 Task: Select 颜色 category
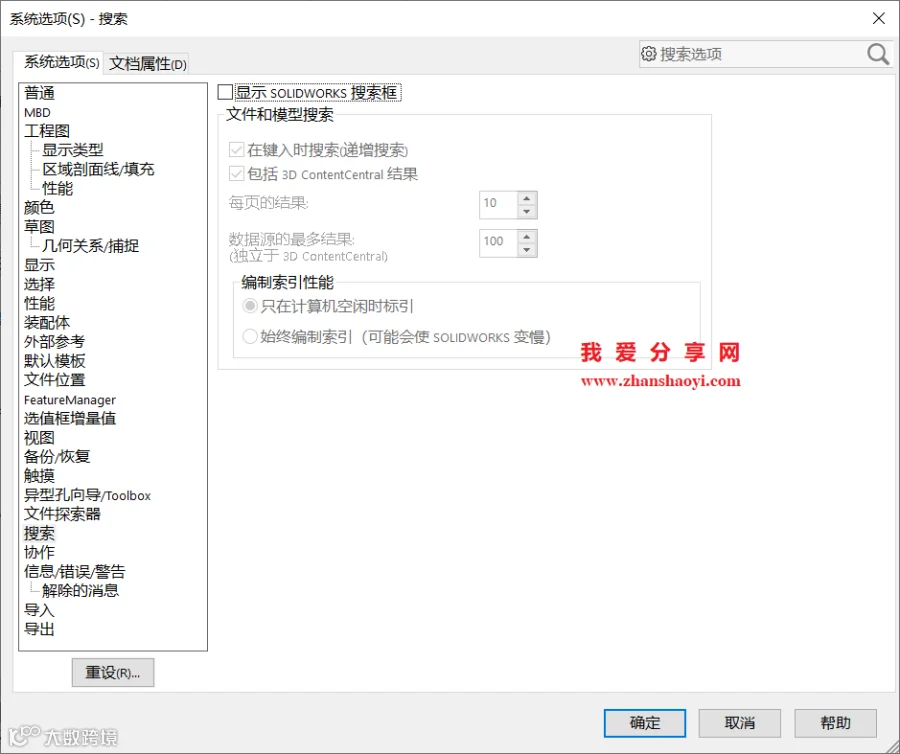39,208
